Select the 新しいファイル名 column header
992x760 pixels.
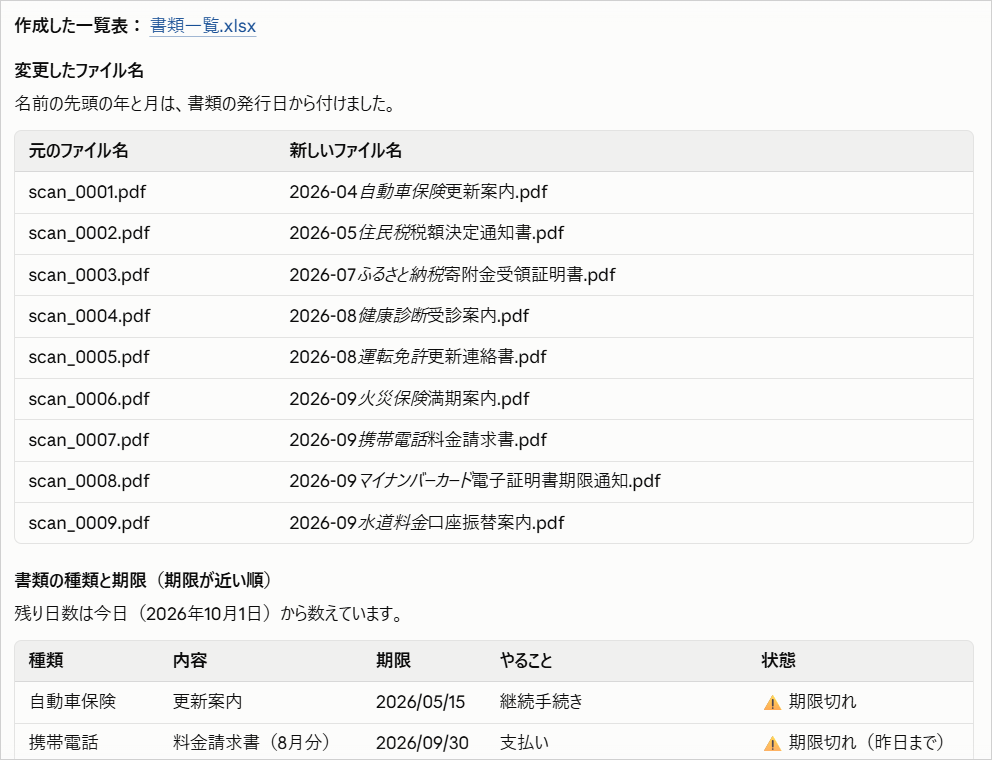tap(345, 151)
